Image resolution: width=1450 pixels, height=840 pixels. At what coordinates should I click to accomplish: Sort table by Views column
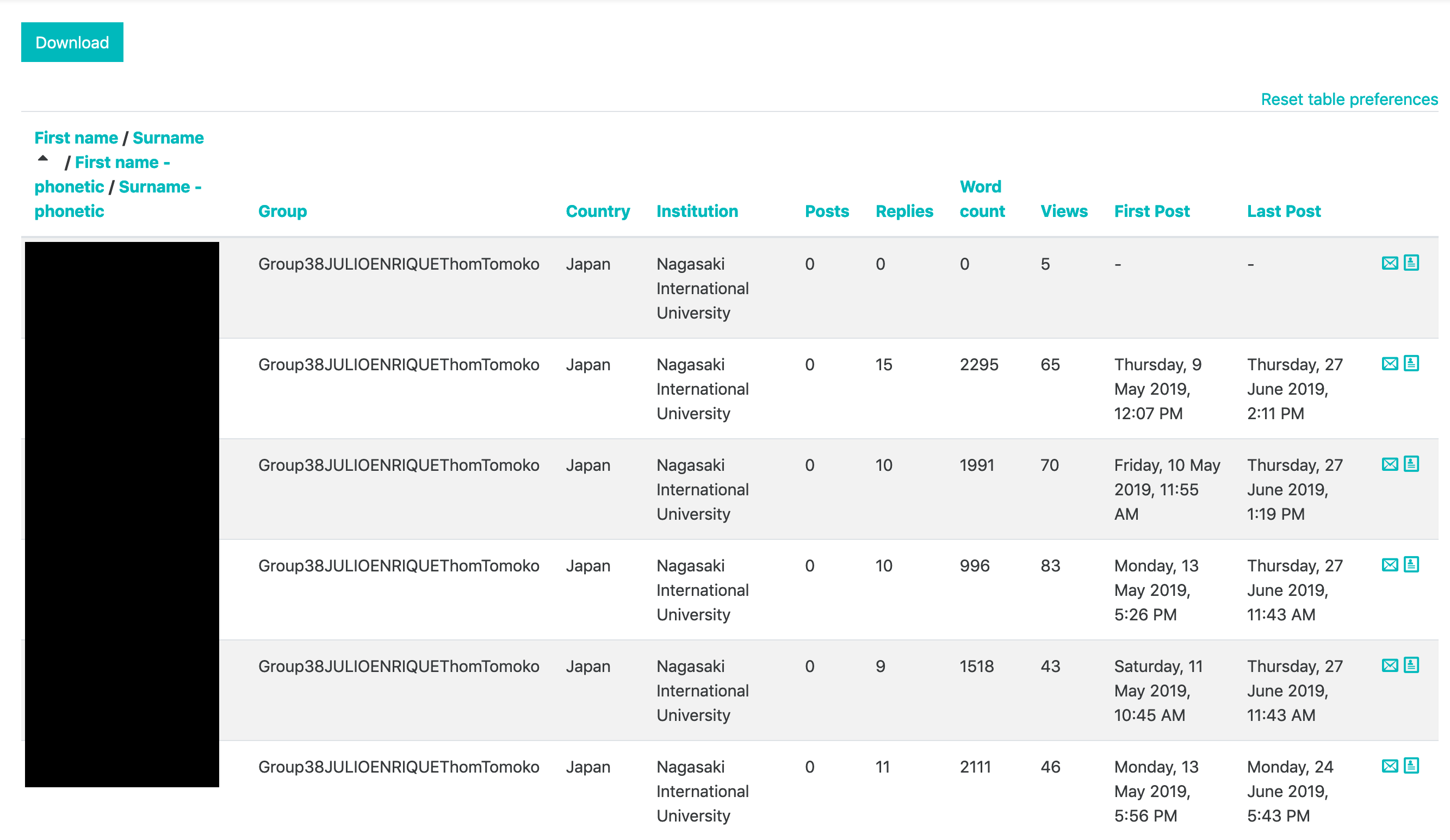point(1064,211)
